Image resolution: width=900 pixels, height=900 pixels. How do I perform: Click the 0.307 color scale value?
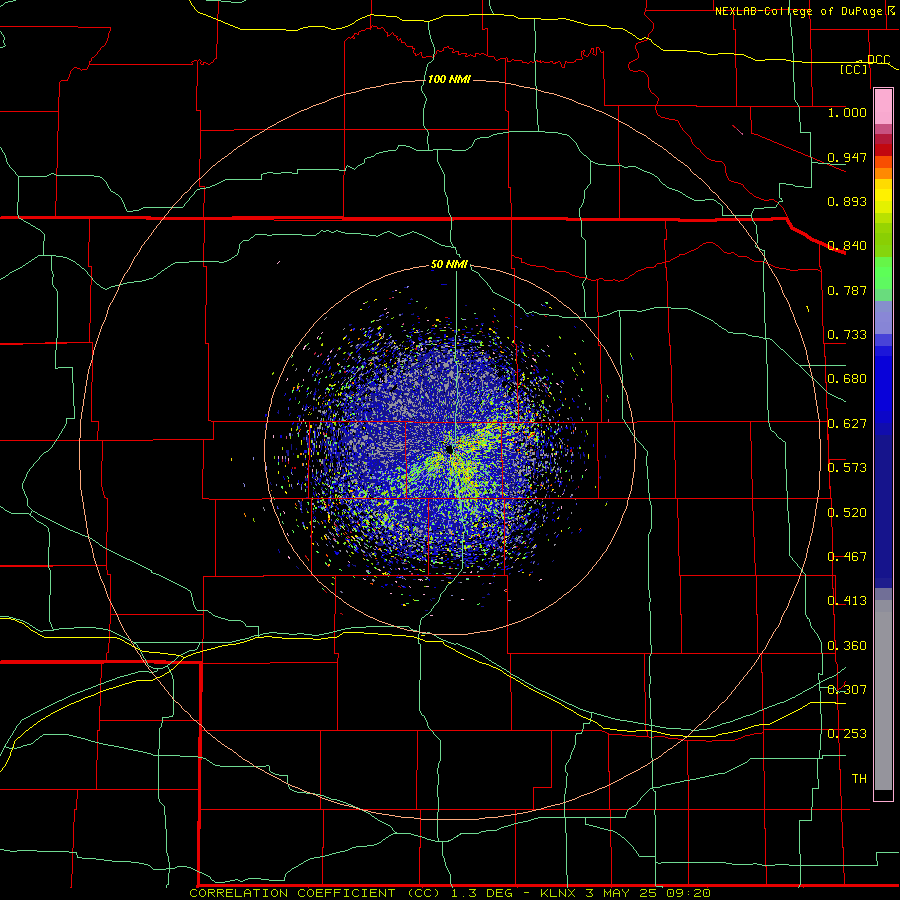point(847,690)
